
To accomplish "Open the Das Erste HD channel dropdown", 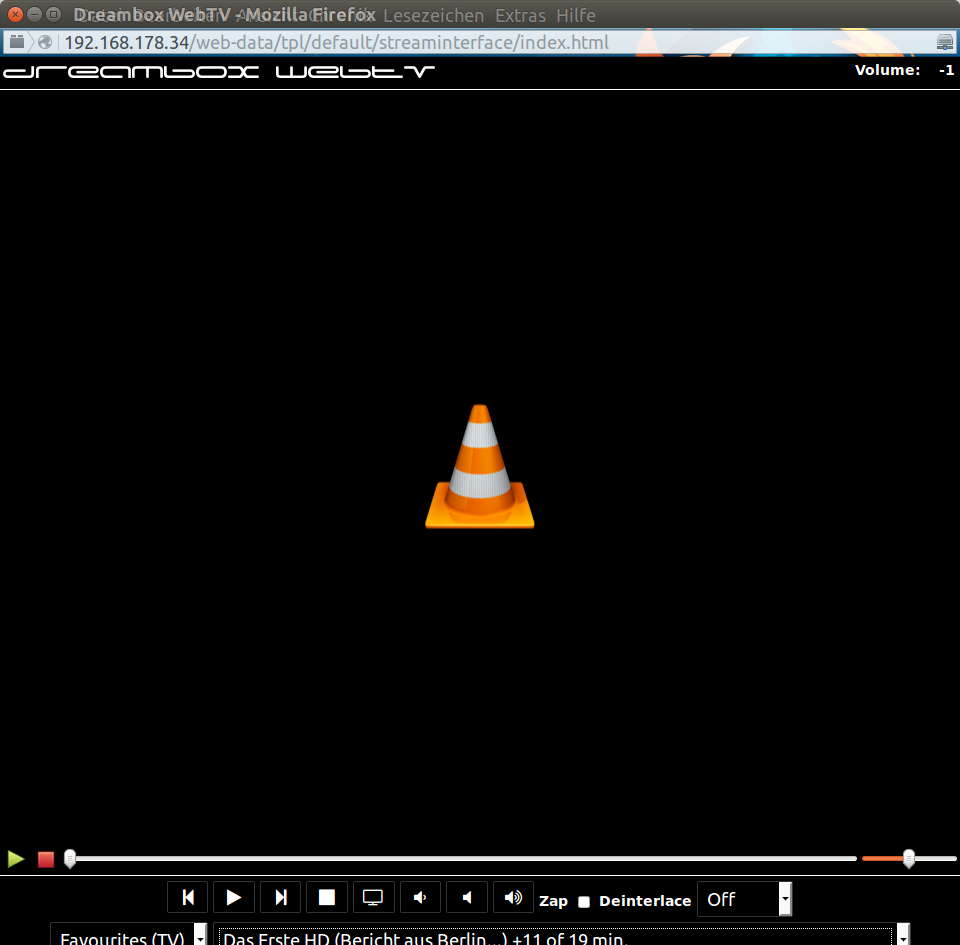I will click(x=562, y=937).
